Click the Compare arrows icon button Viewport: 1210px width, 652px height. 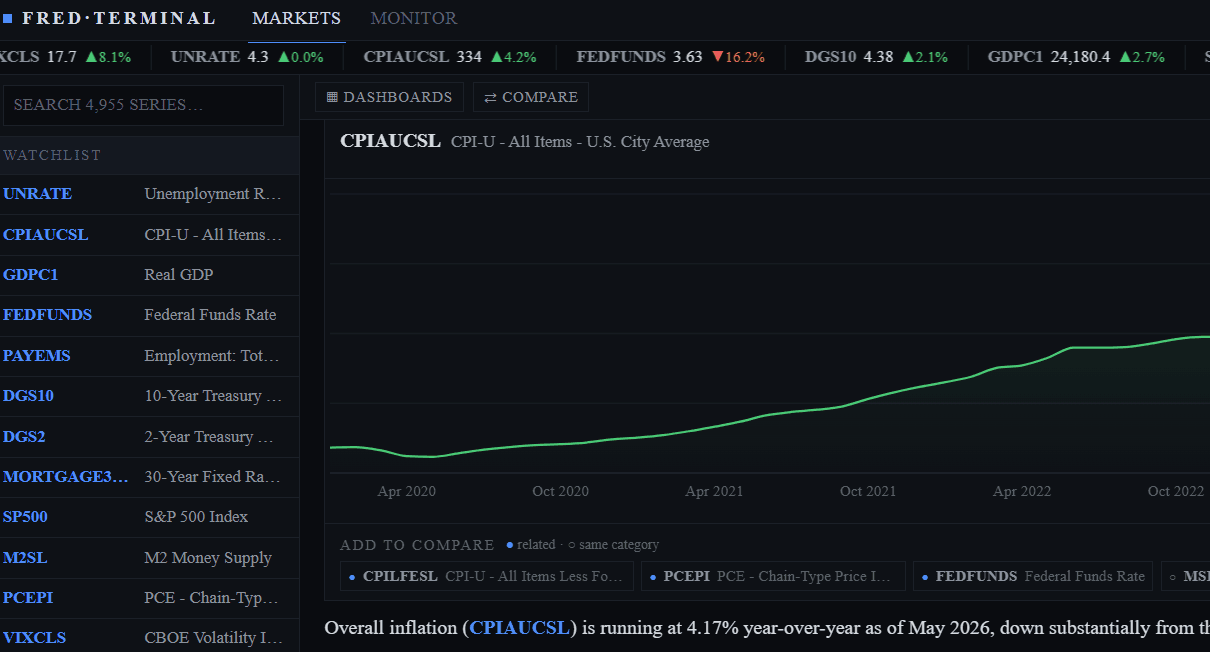490,97
